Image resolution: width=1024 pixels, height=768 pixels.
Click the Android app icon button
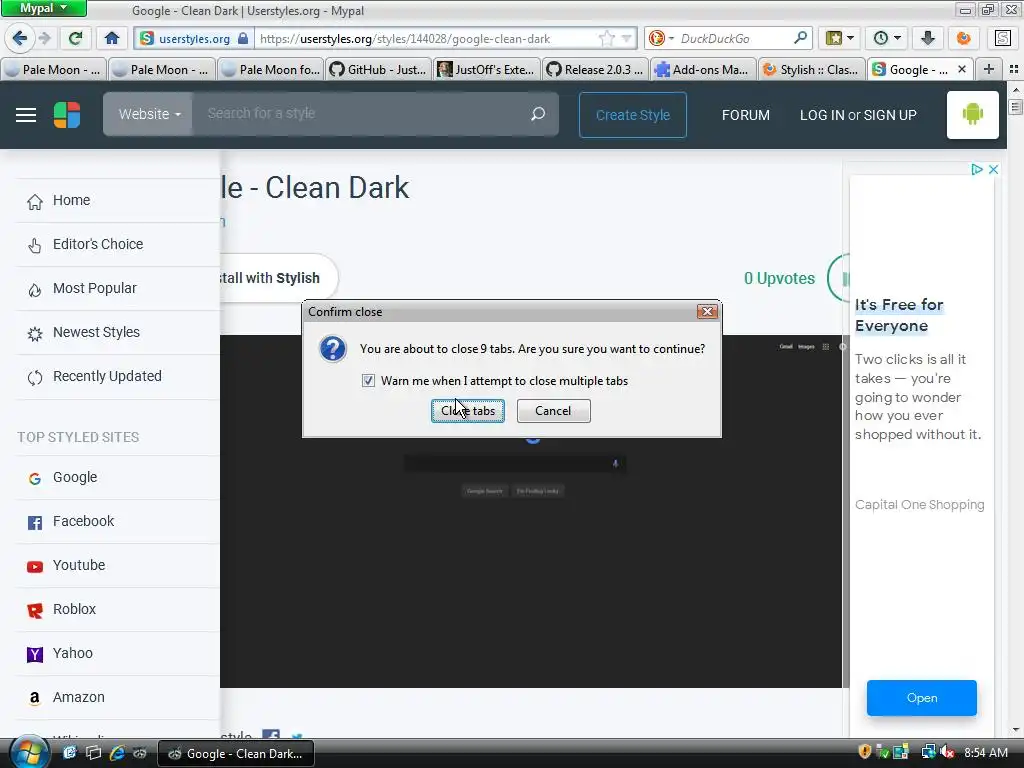972,115
